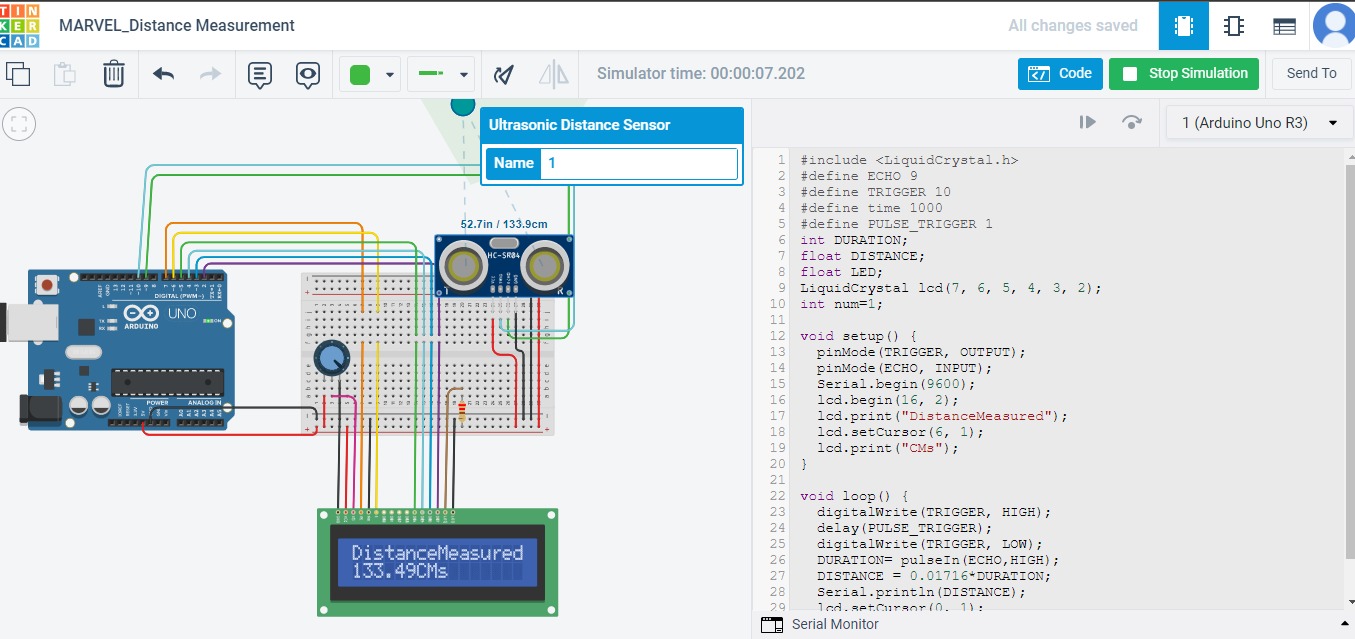This screenshot has width=1355, height=639.
Task: Open the Notes tool
Action: coord(259,75)
